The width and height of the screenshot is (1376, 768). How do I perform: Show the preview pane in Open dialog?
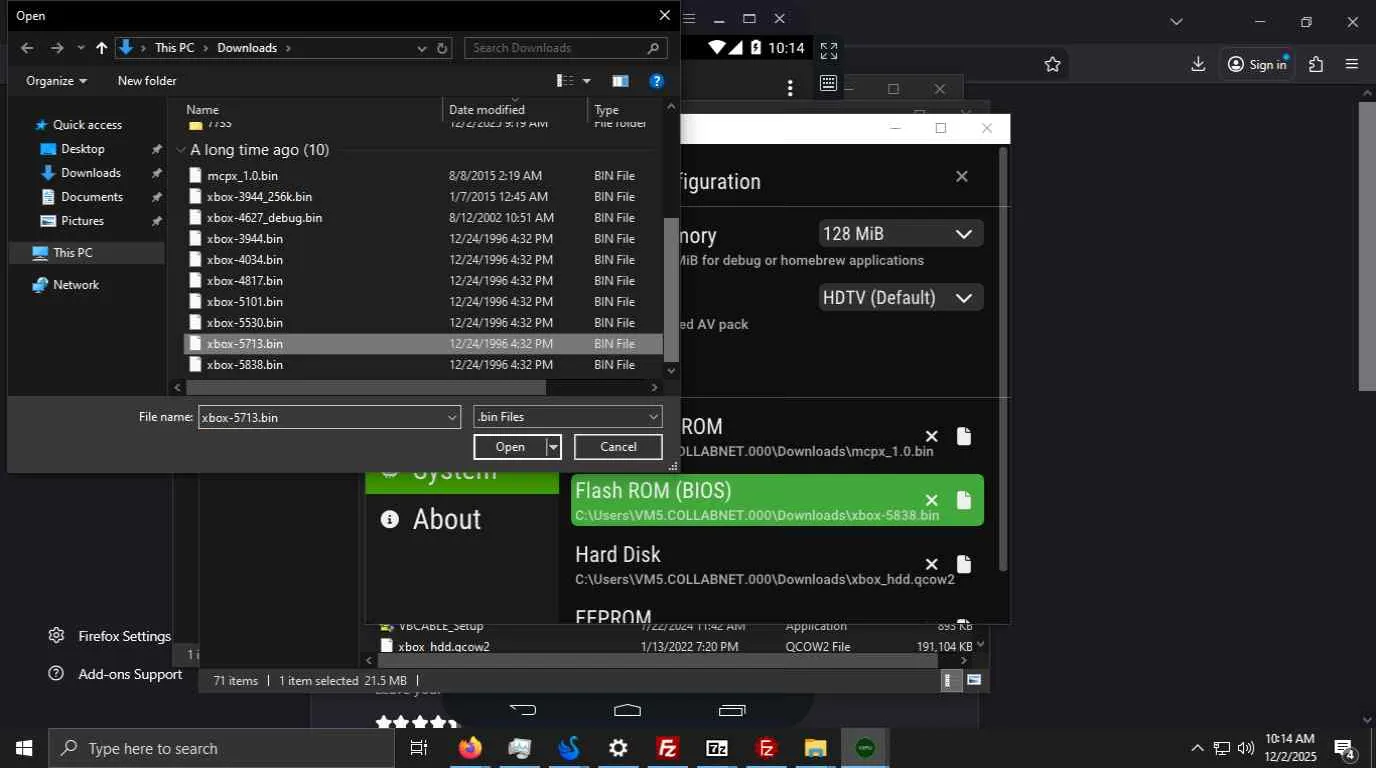620,81
